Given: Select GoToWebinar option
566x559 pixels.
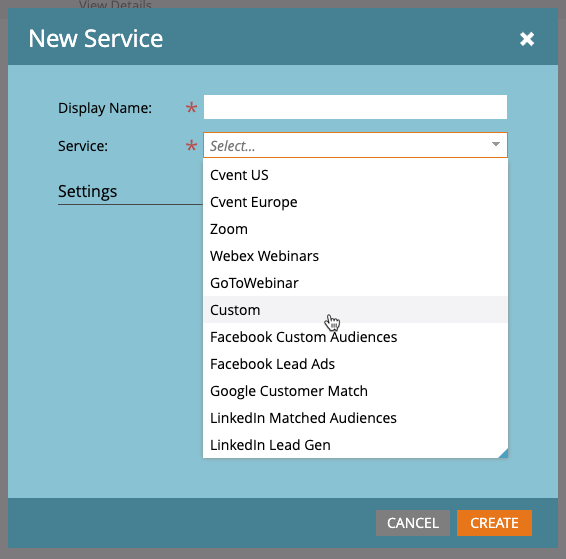Looking at the screenshot, I should [355, 283].
